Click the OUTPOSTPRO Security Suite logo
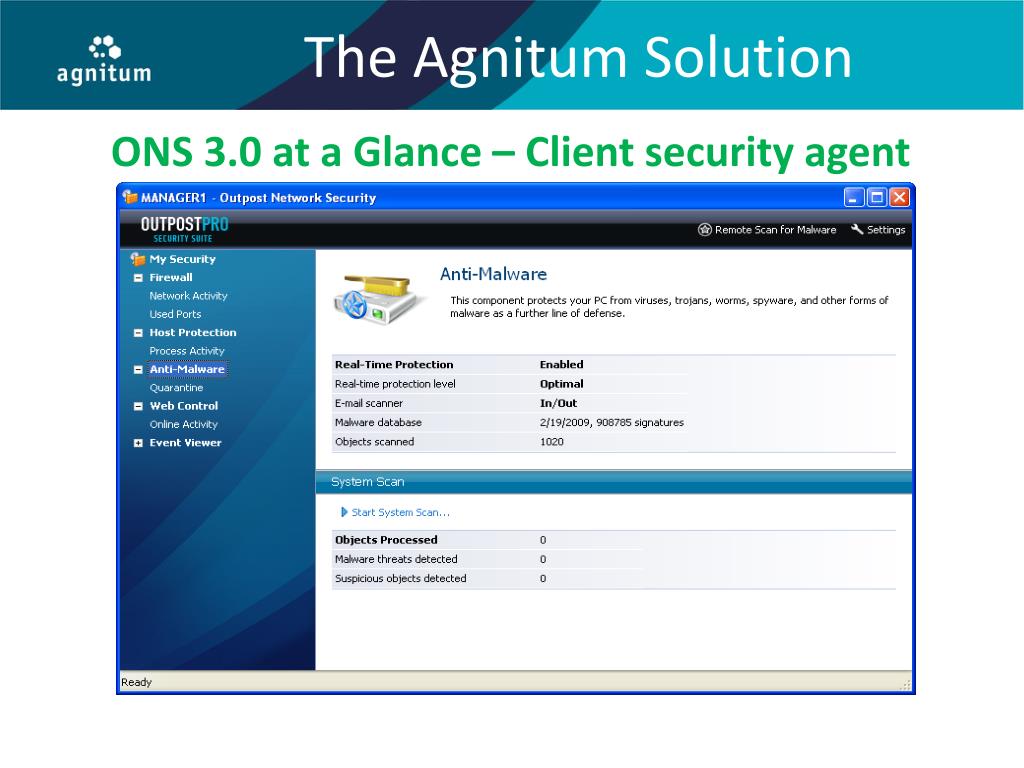Screen dimensions: 1024x768 185,229
